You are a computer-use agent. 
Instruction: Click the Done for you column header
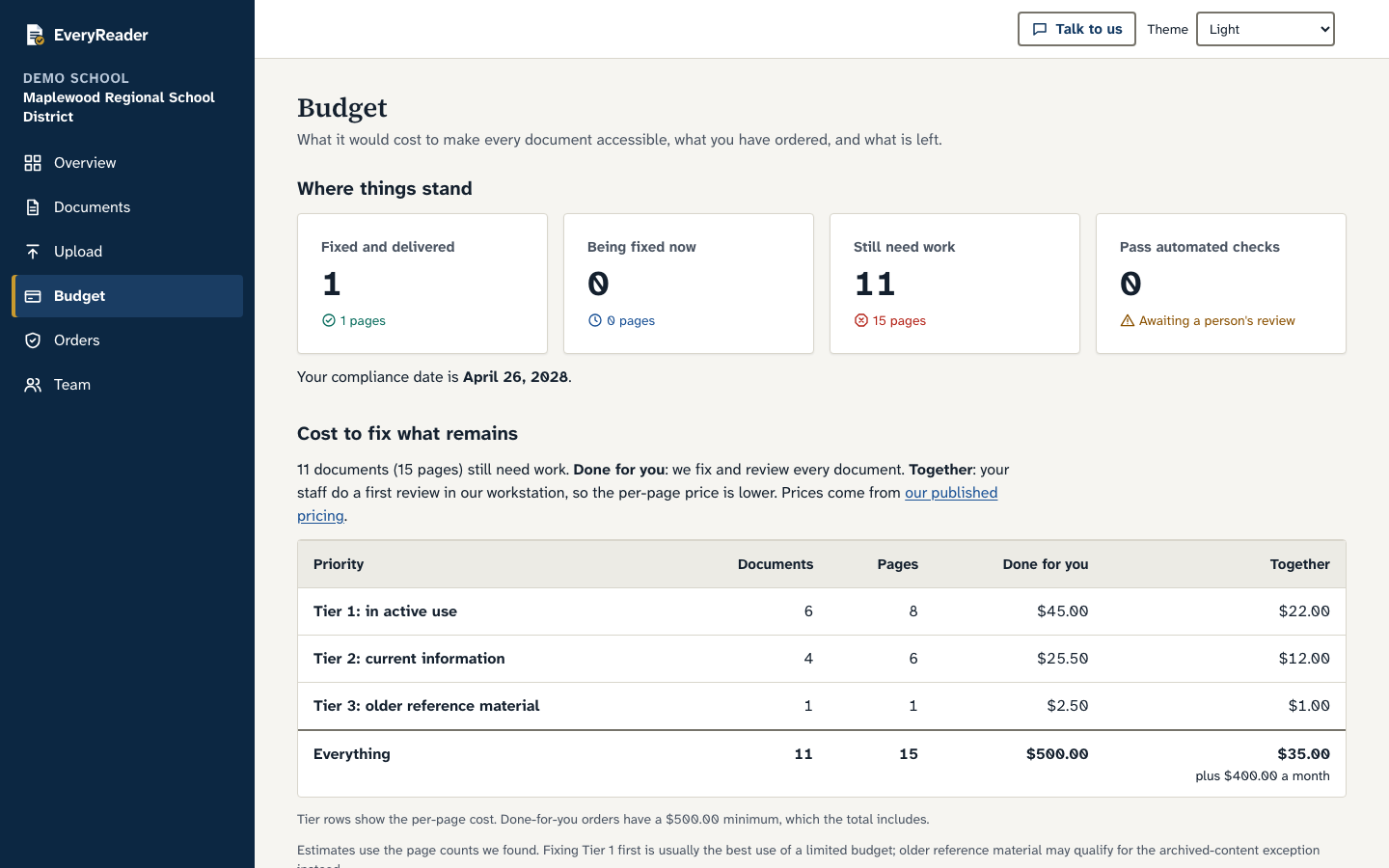pos(1046,564)
